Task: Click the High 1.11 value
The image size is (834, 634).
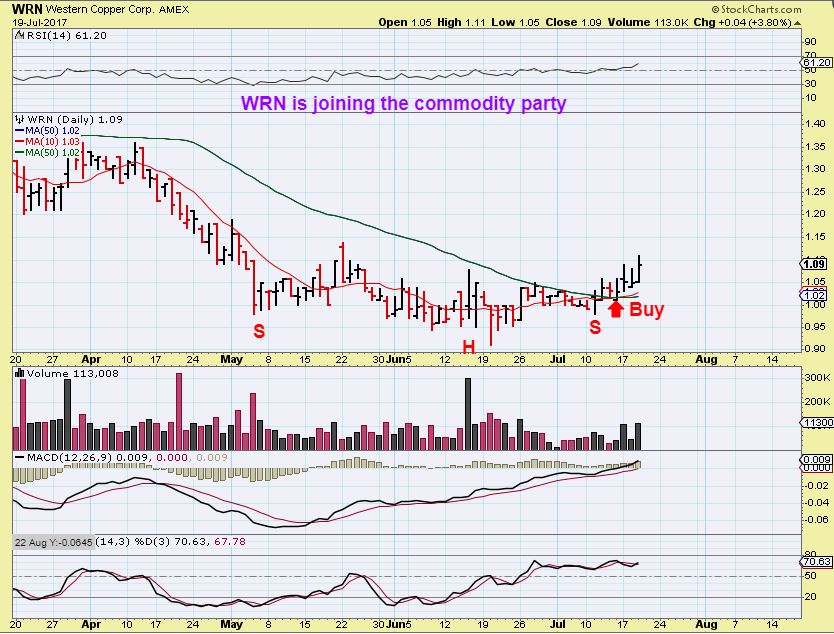Action: point(461,22)
